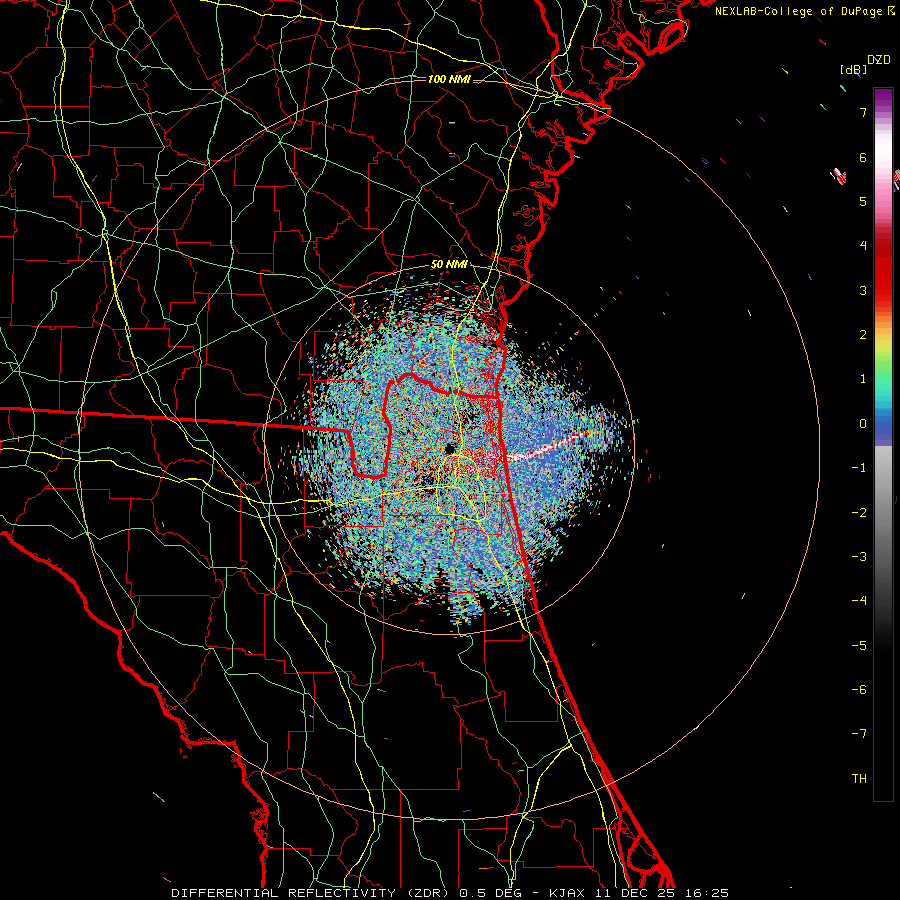Click the -1 dB scale label

coord(859,468)
